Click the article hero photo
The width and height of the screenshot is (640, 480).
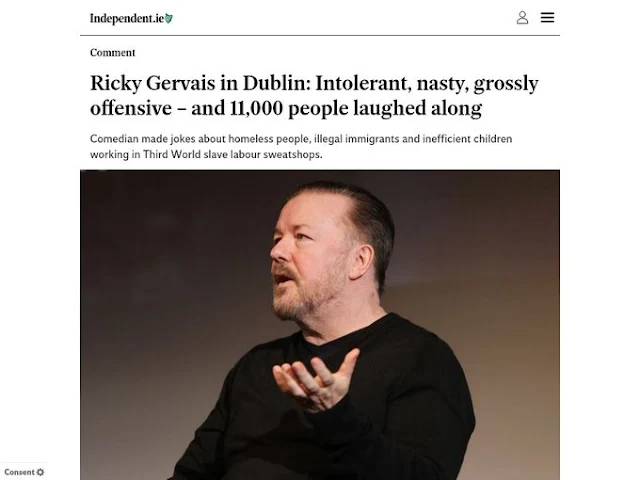tap(320, 325)
